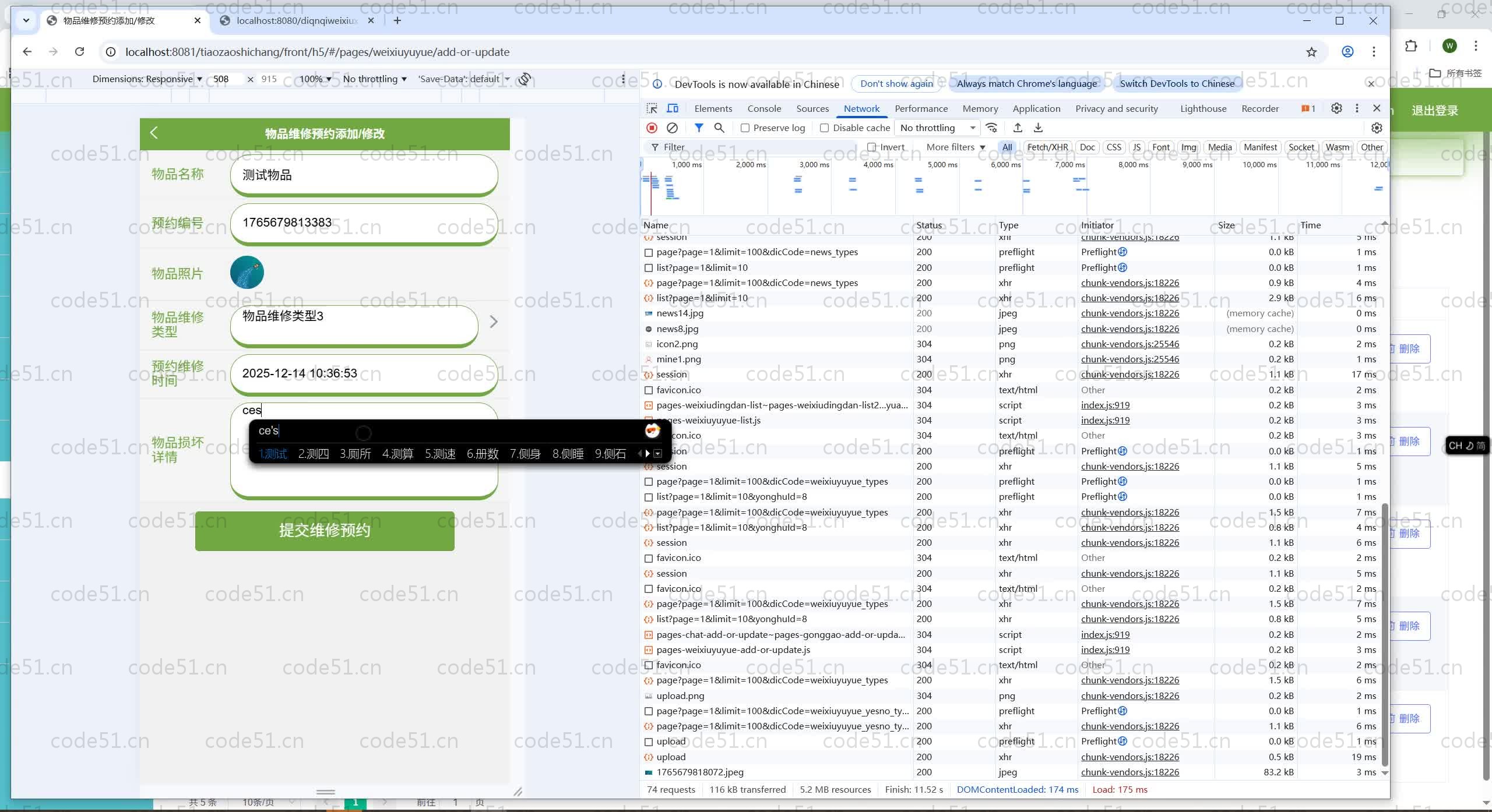Check the Invert filter option
The image size is (1492, 812).
[872, 147]
